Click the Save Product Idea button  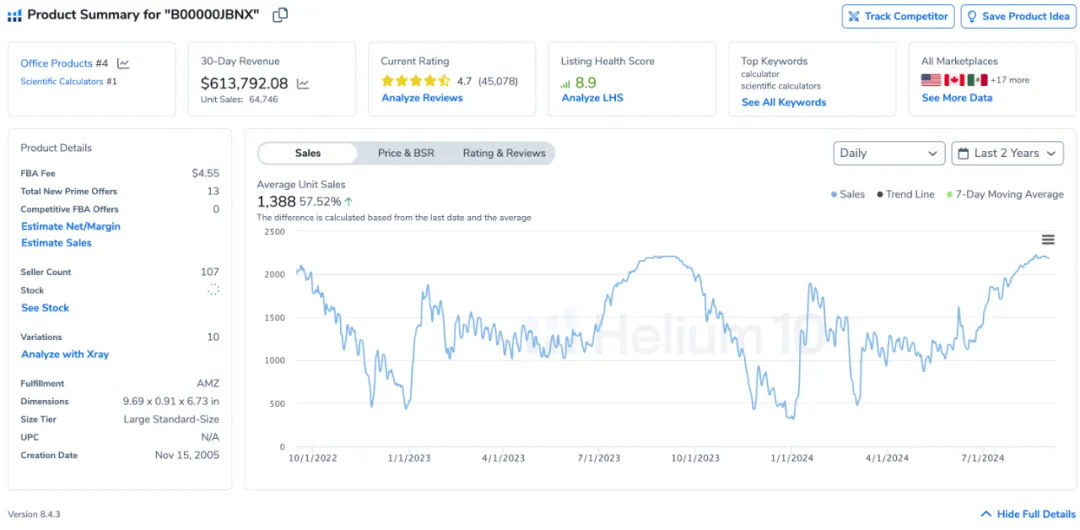[1018, 17]
